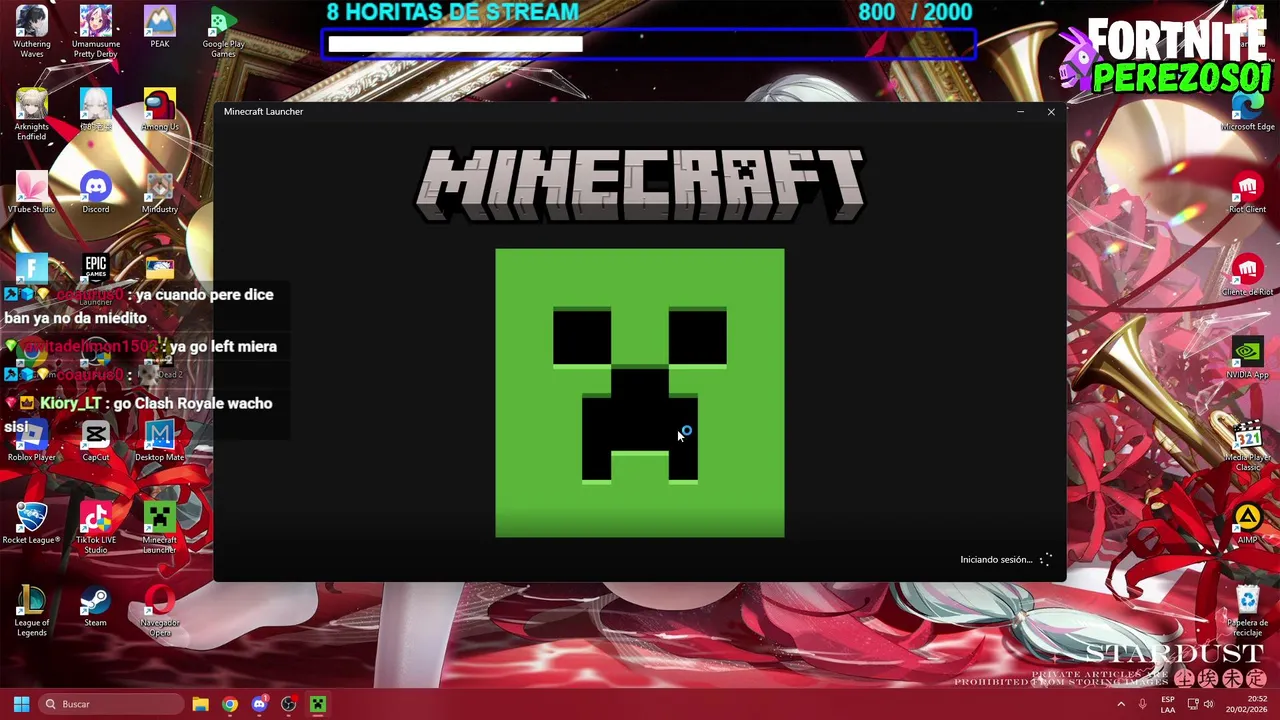Select Cliente de Riot desktop icon
Screen dimensions: 1280x720
click(x=1248, y=275)
